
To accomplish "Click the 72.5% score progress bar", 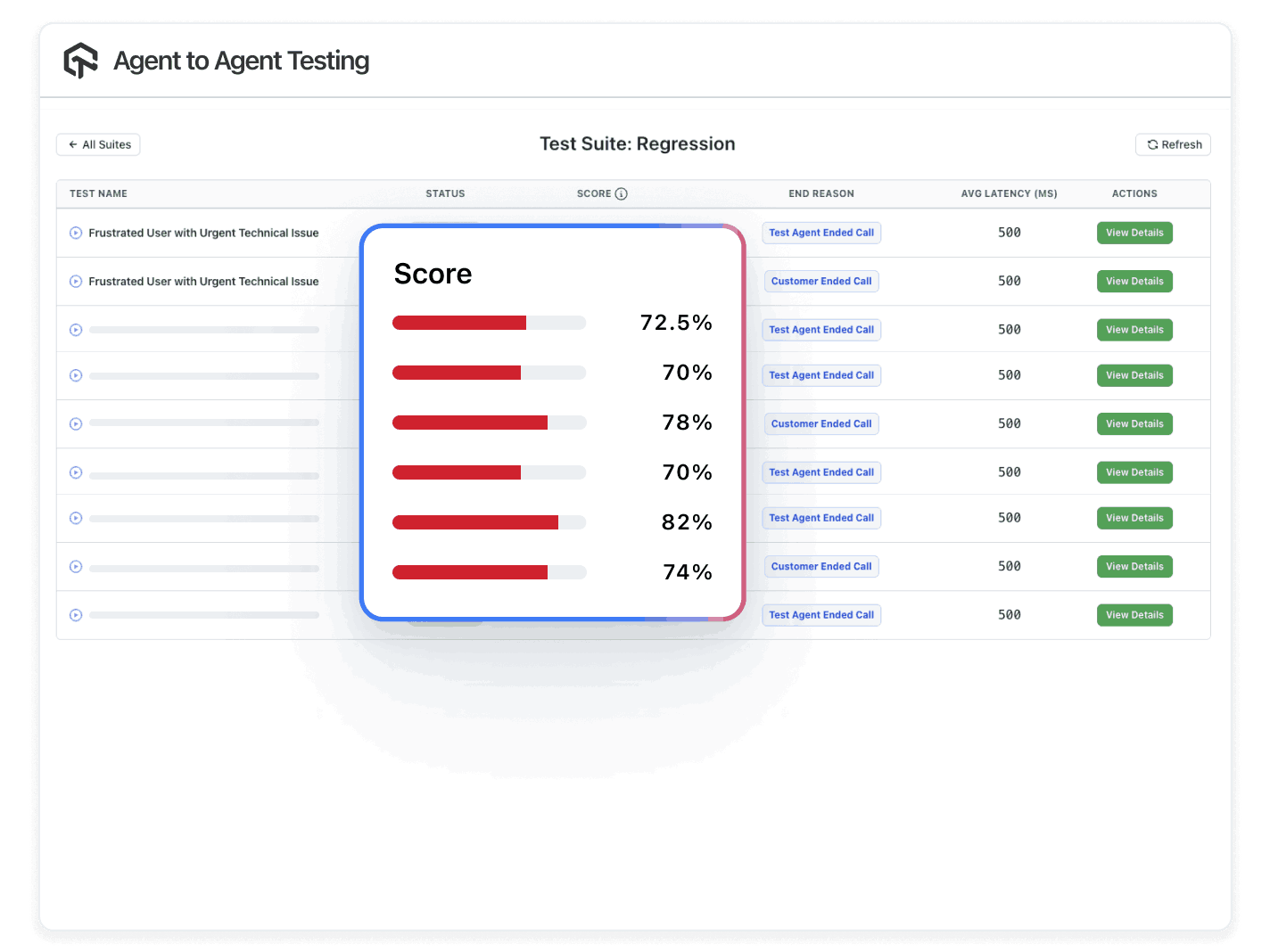I will [x=489, y=323].
